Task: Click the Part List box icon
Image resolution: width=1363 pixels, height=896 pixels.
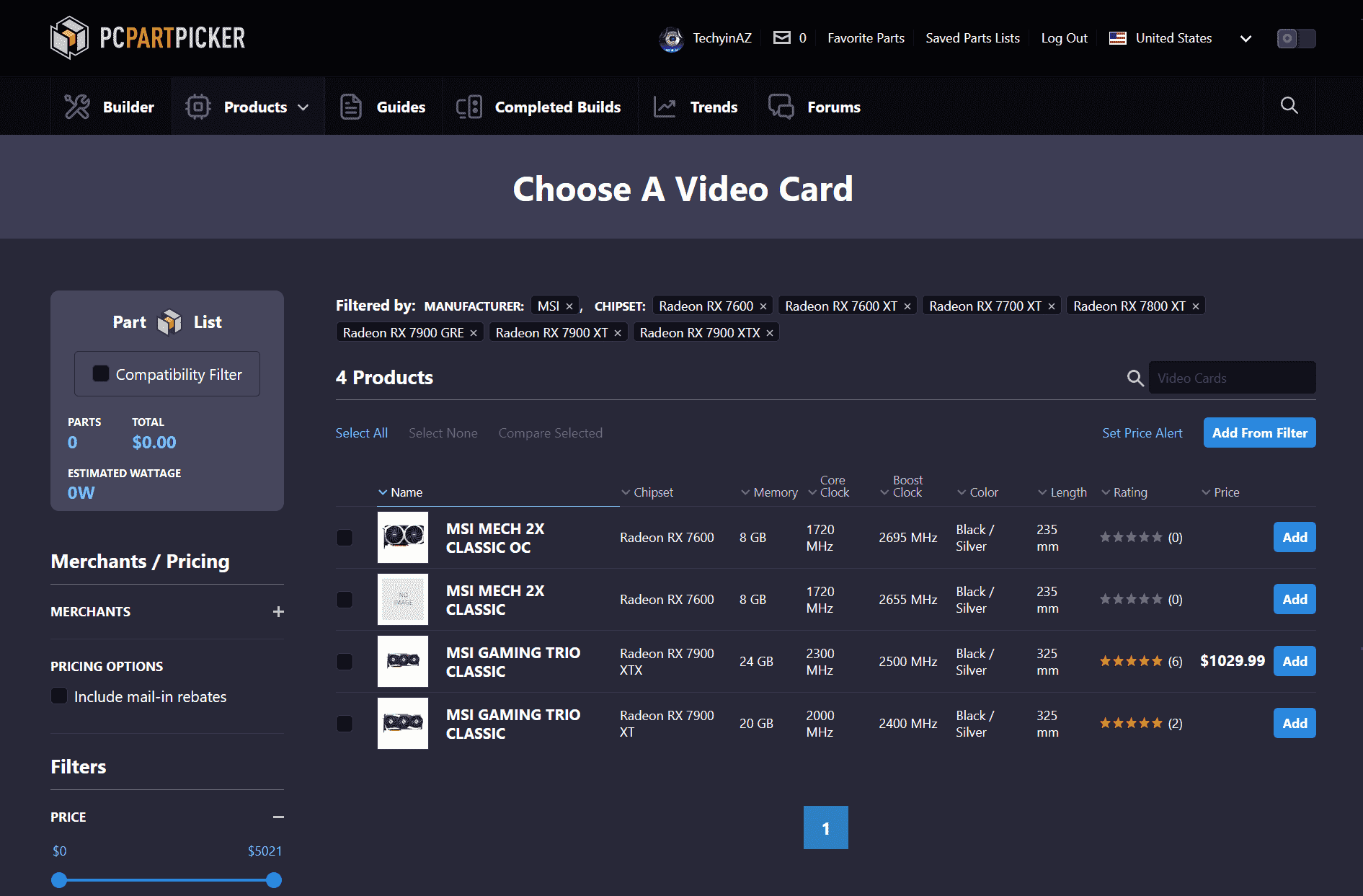Action: point(169,322)
